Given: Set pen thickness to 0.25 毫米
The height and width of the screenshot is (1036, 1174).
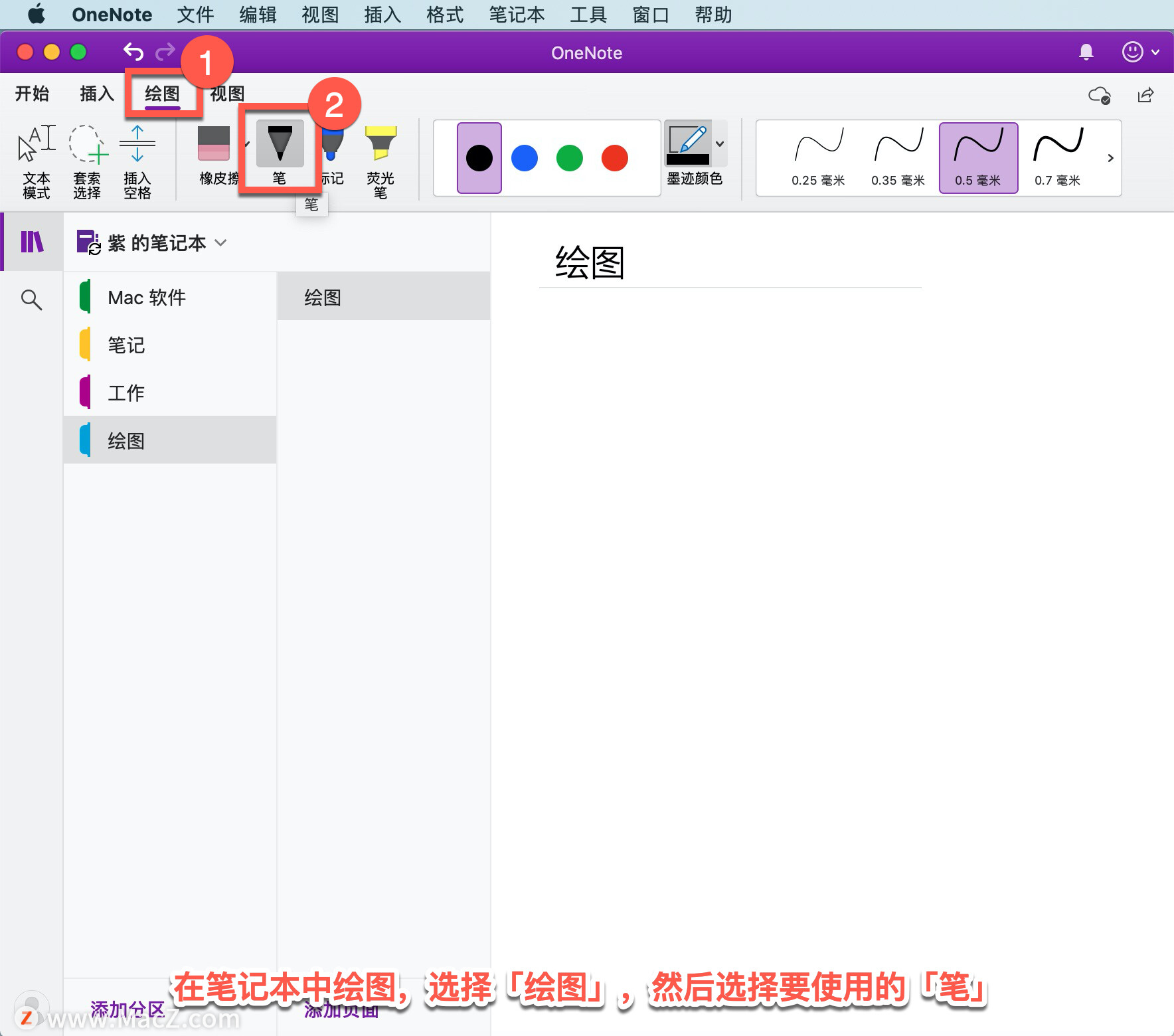Looking at the screenshot, I should tap(819, 158).
